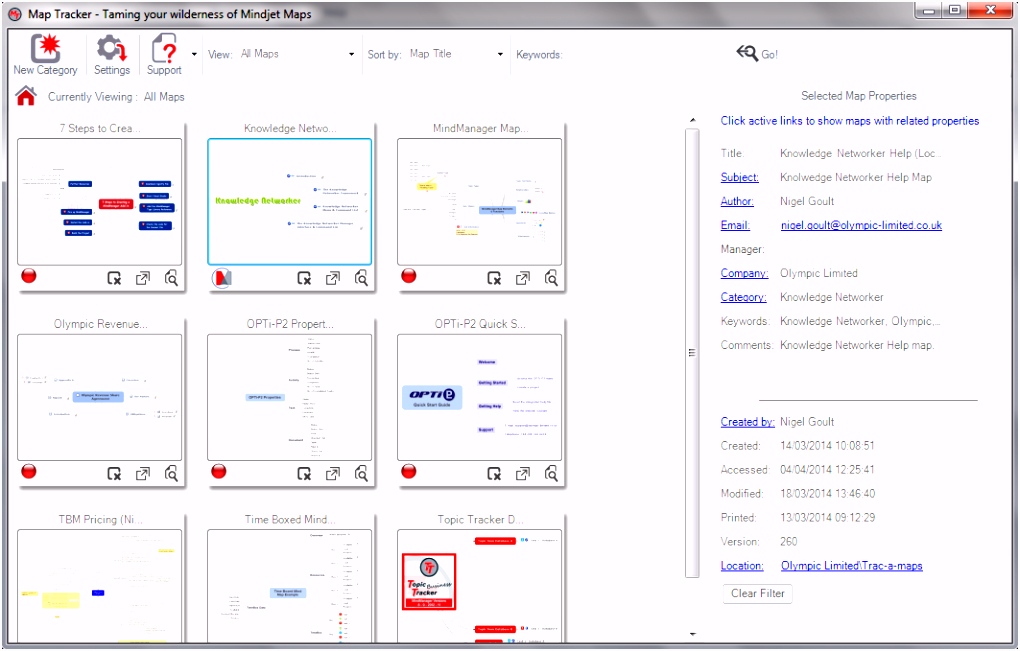Click the Subject: property link
The image size is (1020, 651).
tap(740, 178)
